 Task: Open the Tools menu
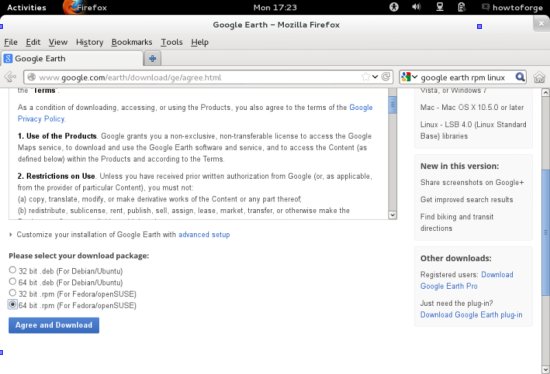pyautogui.click(x=172, y=42)
